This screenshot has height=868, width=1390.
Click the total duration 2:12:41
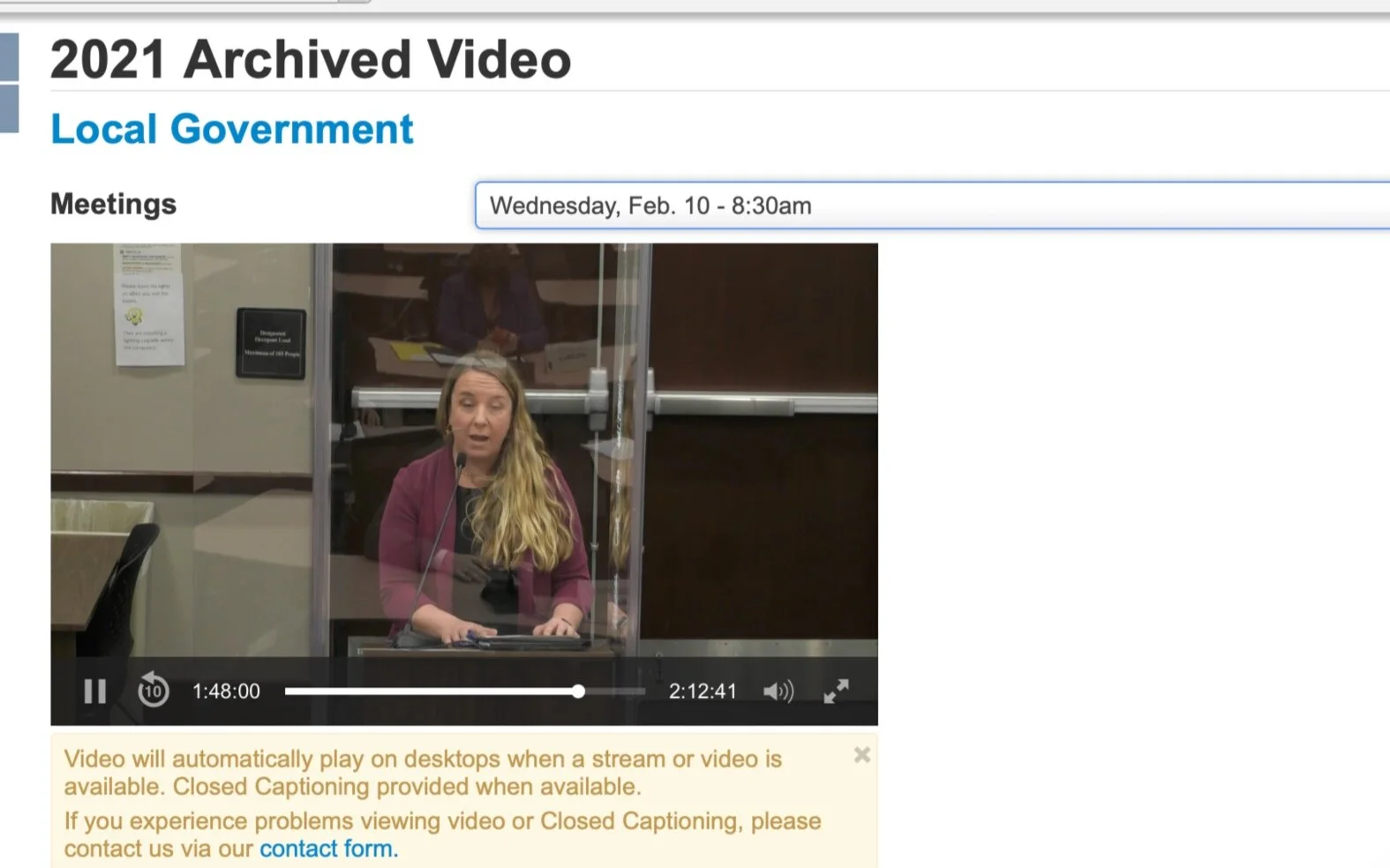703,692
